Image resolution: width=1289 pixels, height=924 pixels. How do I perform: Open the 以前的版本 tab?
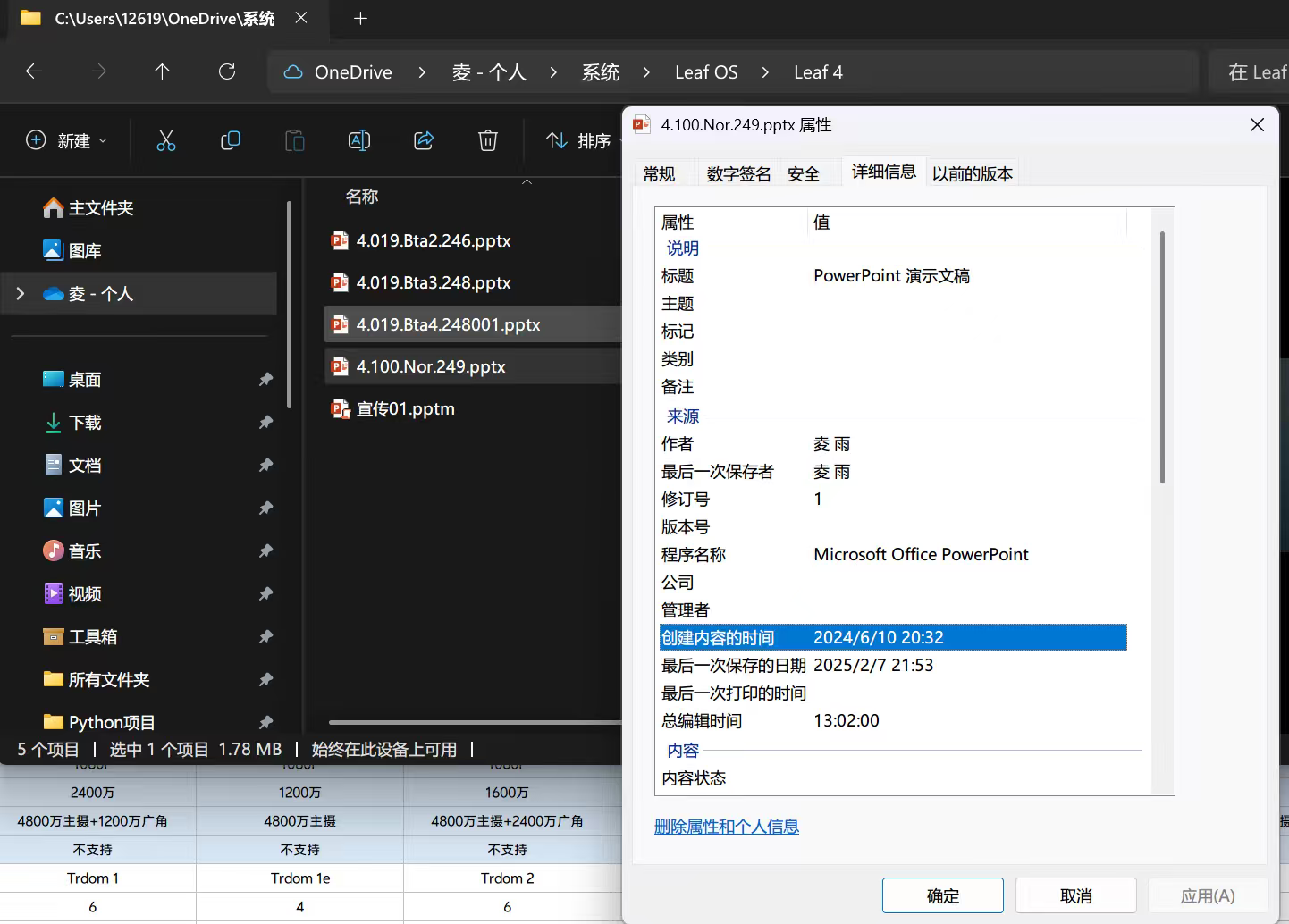(x=973, y=173)
